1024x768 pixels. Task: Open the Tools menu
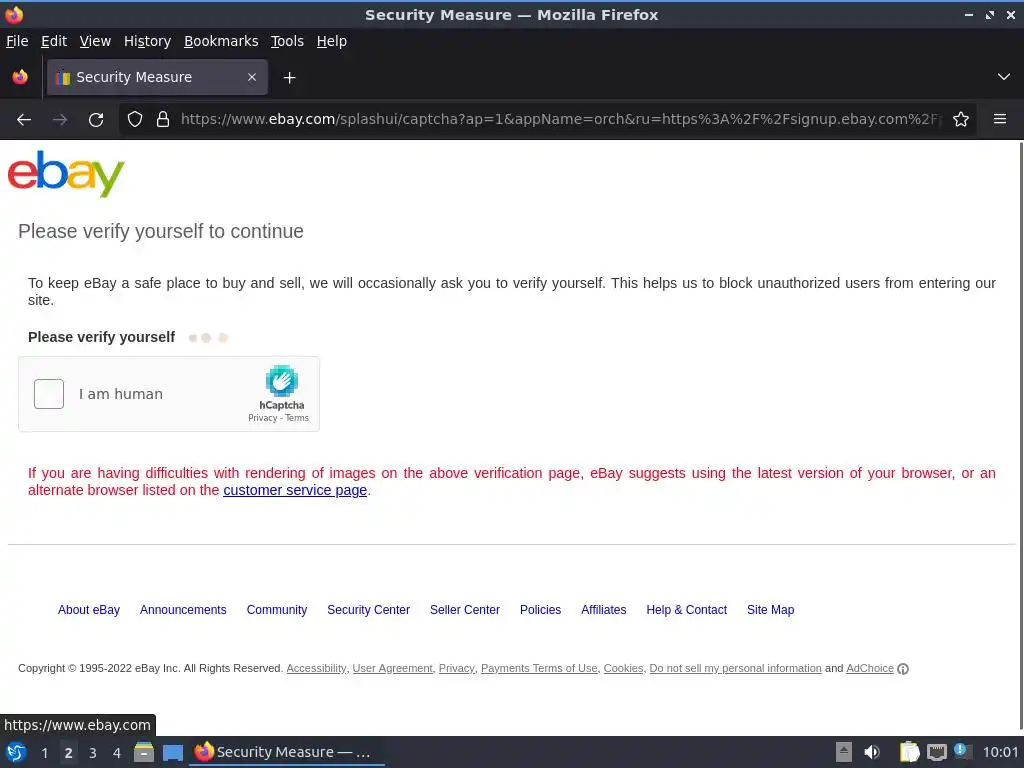click(x=287, y=41)
